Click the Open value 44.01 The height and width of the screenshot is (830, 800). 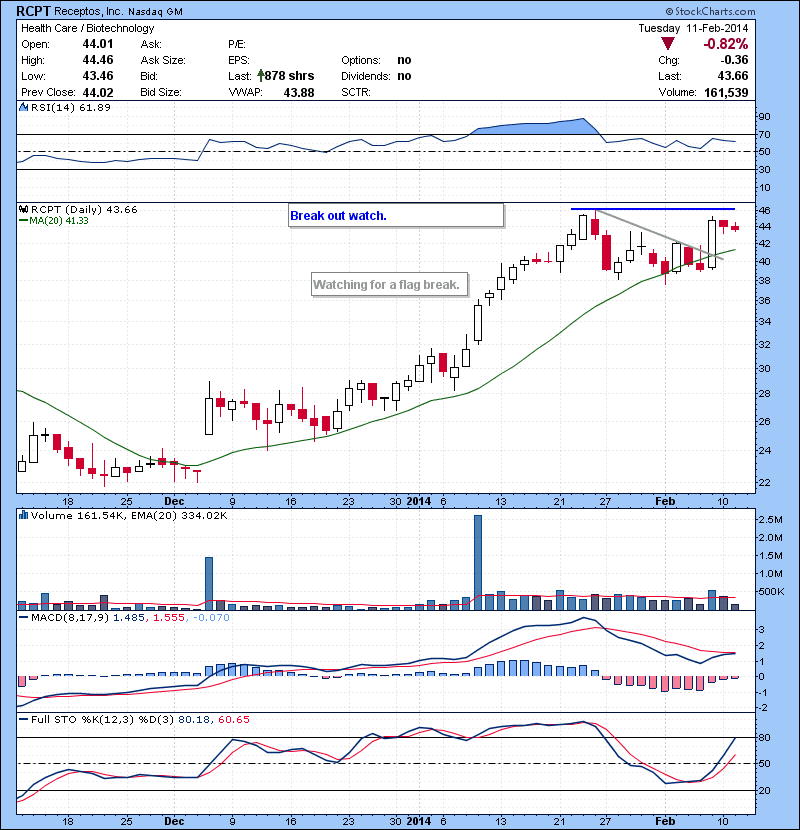pos(98,44)
